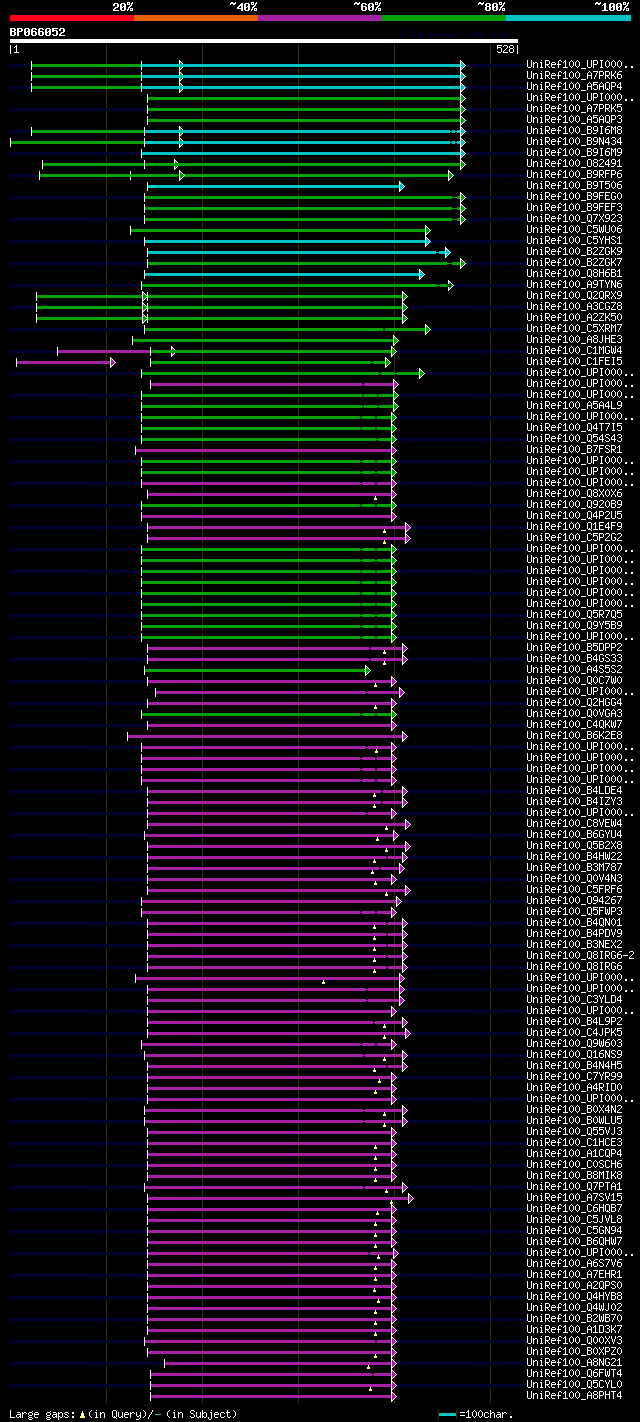Image resolution: width=640 pixels, height=1422 pixels.
Task: Select the UniRef100_C5WU06 label
Action: (x=574, y=229)
